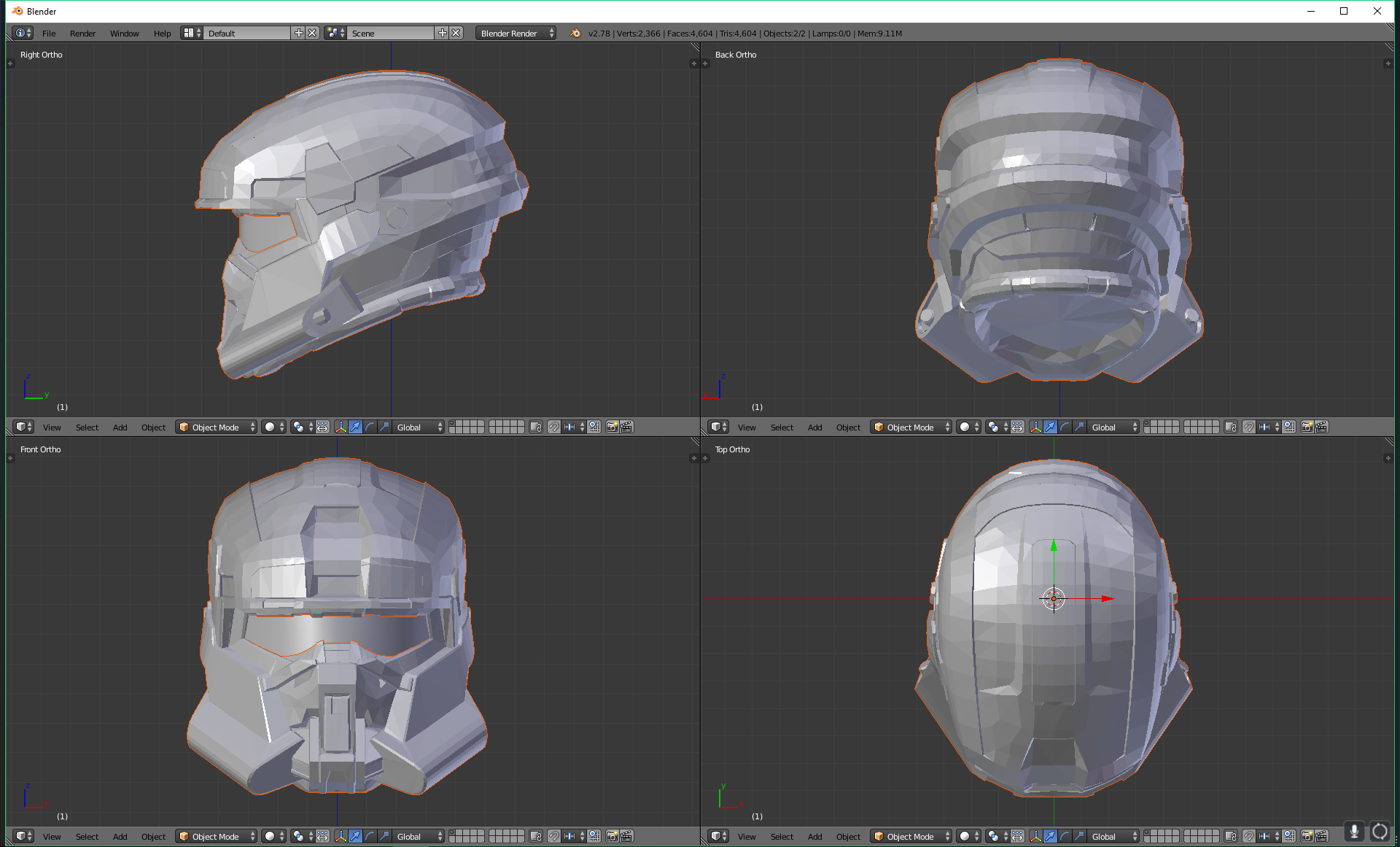The height and width of the screenshot is (847, 1400).
Task: Open the File menu
Action: (x=49, y=34)
